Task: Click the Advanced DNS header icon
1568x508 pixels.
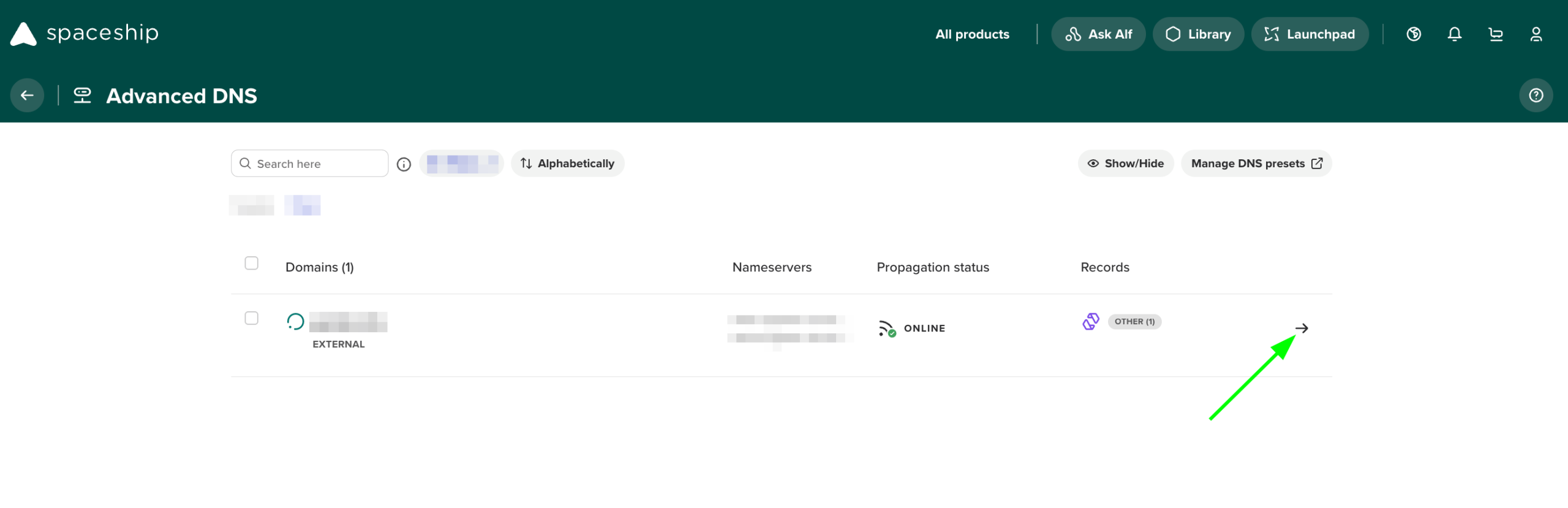Action: (x=83, y=96)
